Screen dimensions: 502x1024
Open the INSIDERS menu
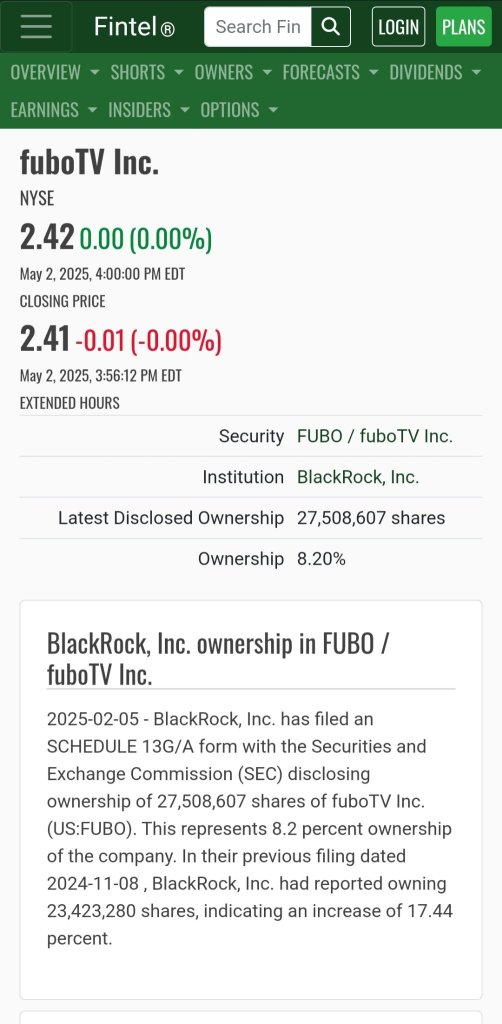(149, 110)
